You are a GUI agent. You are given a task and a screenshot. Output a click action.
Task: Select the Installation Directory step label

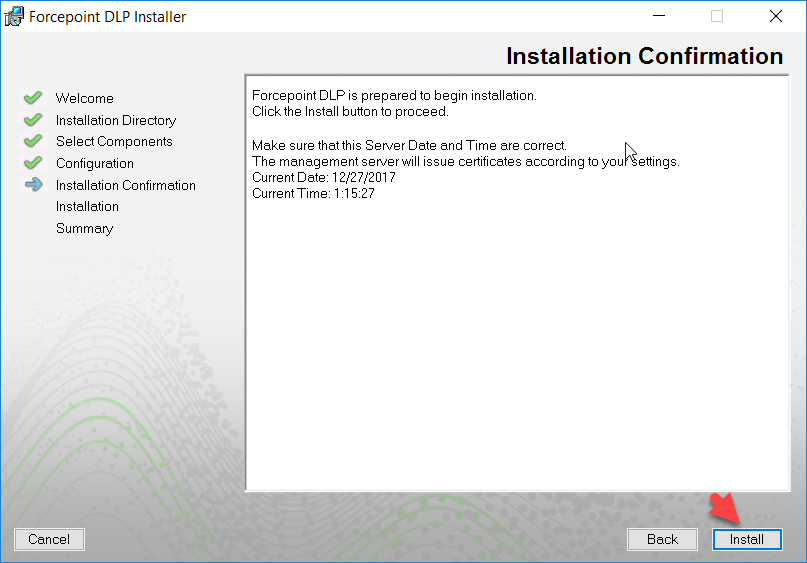pos(116,120)
